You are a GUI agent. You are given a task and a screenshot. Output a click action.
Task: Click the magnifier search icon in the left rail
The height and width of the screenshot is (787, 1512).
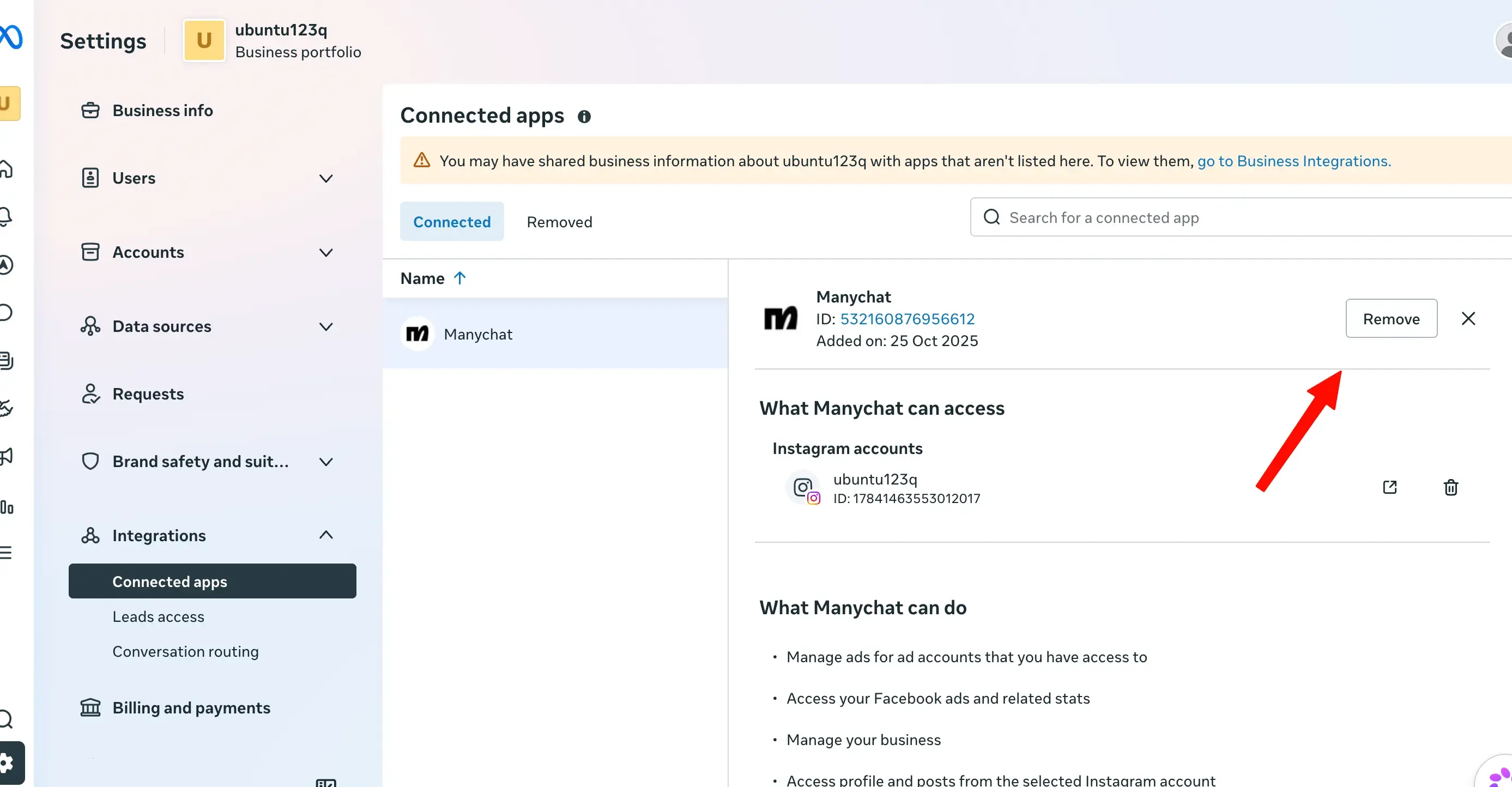6,718
